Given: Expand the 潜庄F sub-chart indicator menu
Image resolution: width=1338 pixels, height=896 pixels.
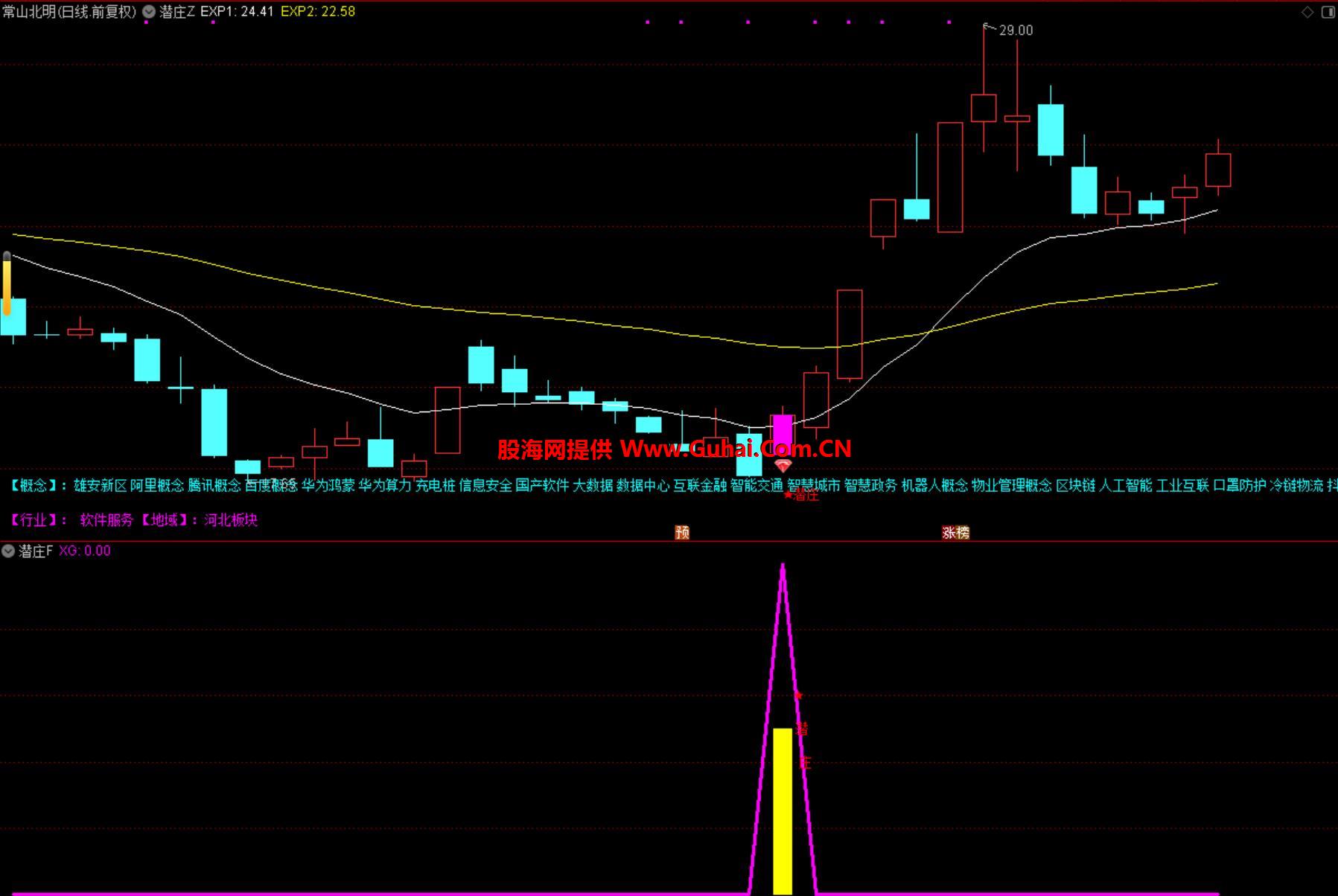Looking at the screenshot, I should pyautogui.click(x=8, y=551).
